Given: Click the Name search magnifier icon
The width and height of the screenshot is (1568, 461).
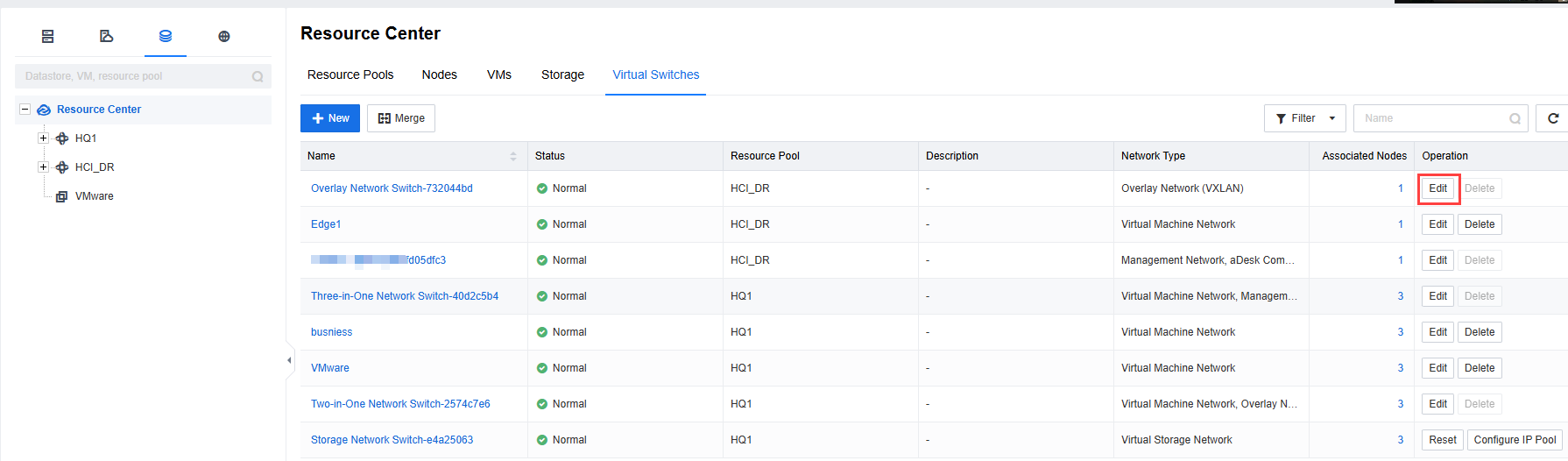Looking at the screenshot, I should [x=1515, y=118].
